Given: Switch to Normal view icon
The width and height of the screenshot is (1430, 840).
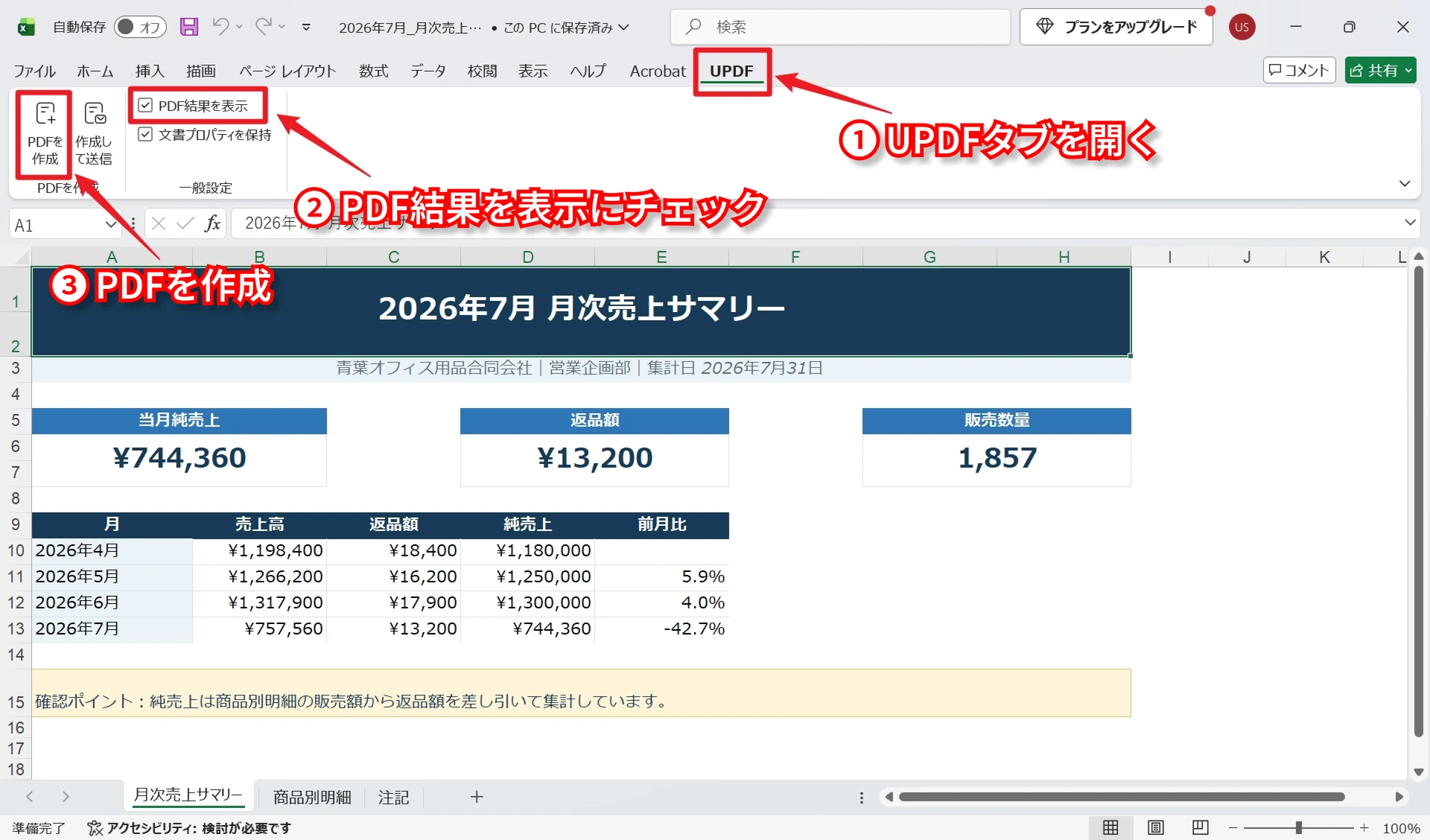Looking at the screenshot, I should click(1110, 827).
